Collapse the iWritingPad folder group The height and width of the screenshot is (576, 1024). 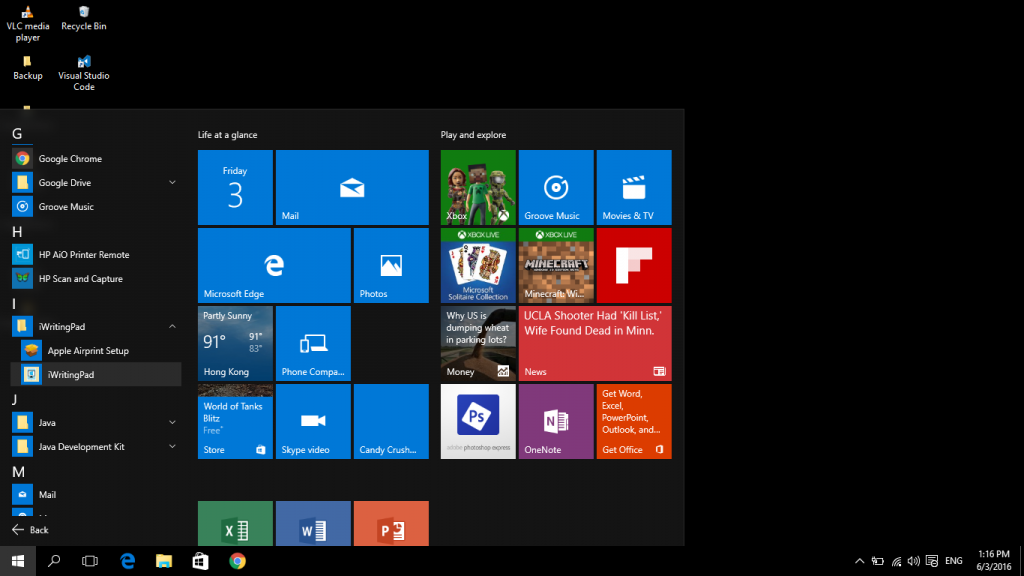tap(172, 327)
